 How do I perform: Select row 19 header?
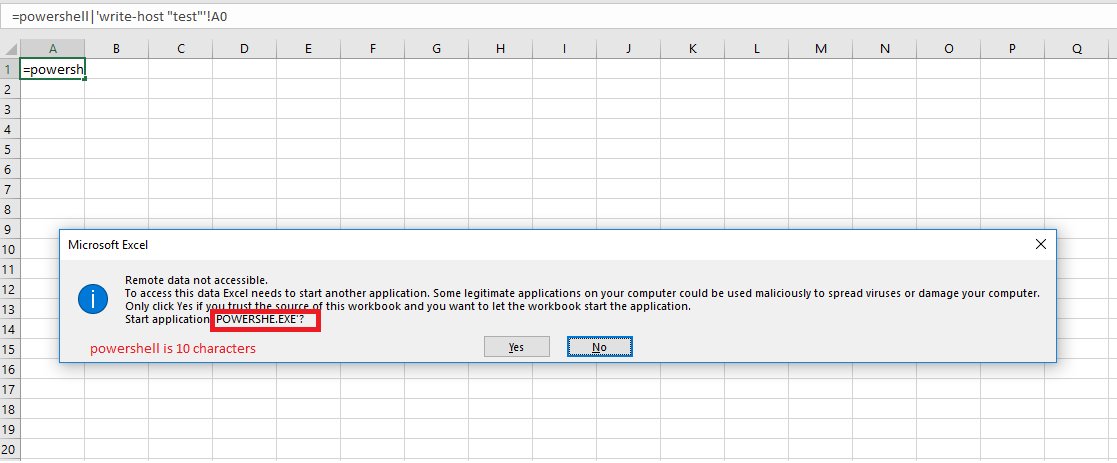pos(9,430)
